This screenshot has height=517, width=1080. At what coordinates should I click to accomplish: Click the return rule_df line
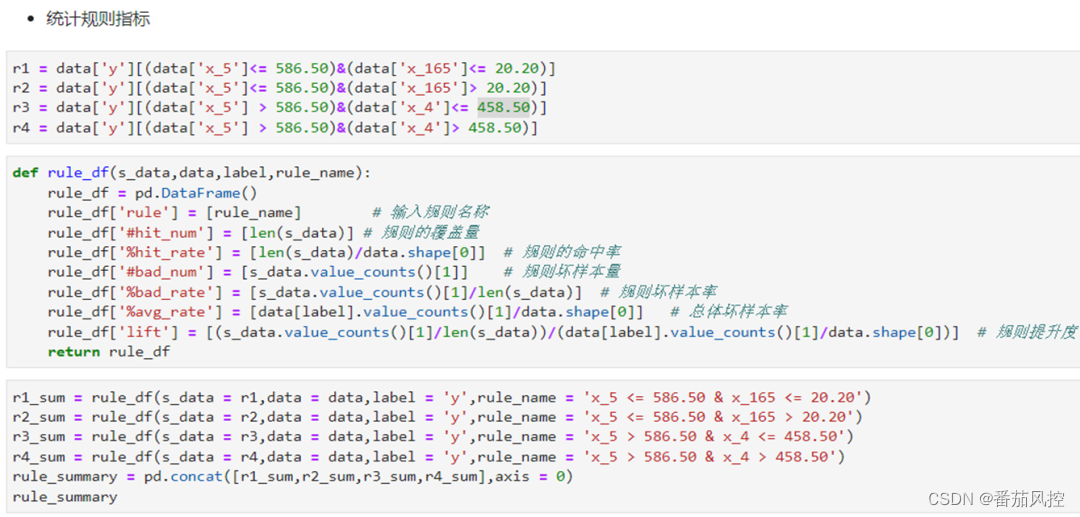coord(109,352)
